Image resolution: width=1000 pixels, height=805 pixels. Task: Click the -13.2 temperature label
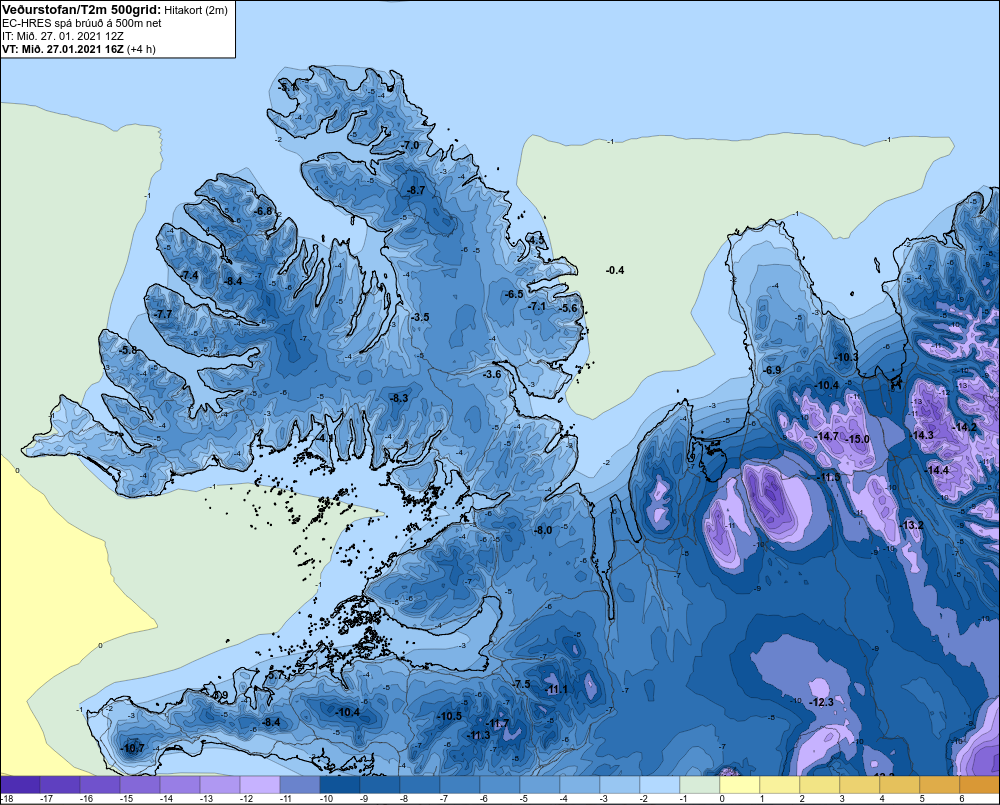(x=913, y=526)
